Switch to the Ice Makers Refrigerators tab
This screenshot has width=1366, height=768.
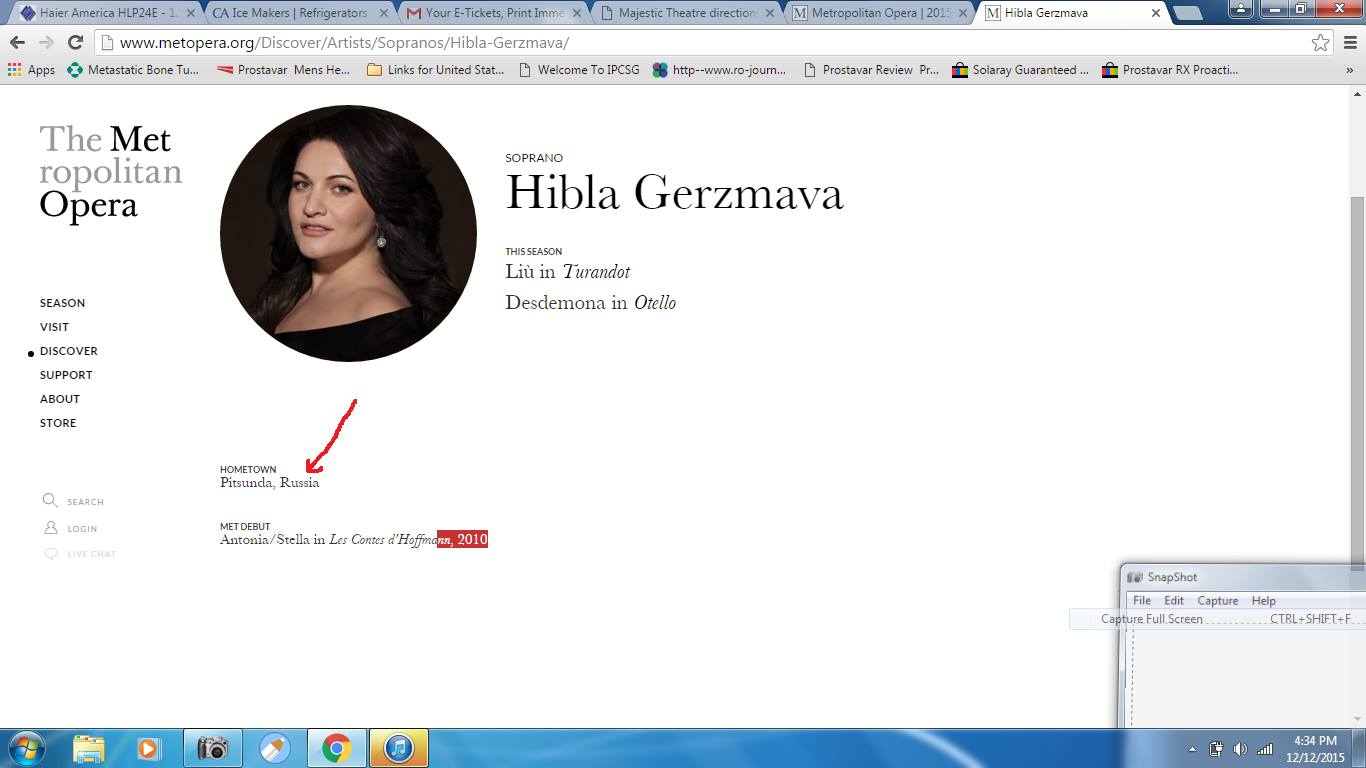point(299,13)
